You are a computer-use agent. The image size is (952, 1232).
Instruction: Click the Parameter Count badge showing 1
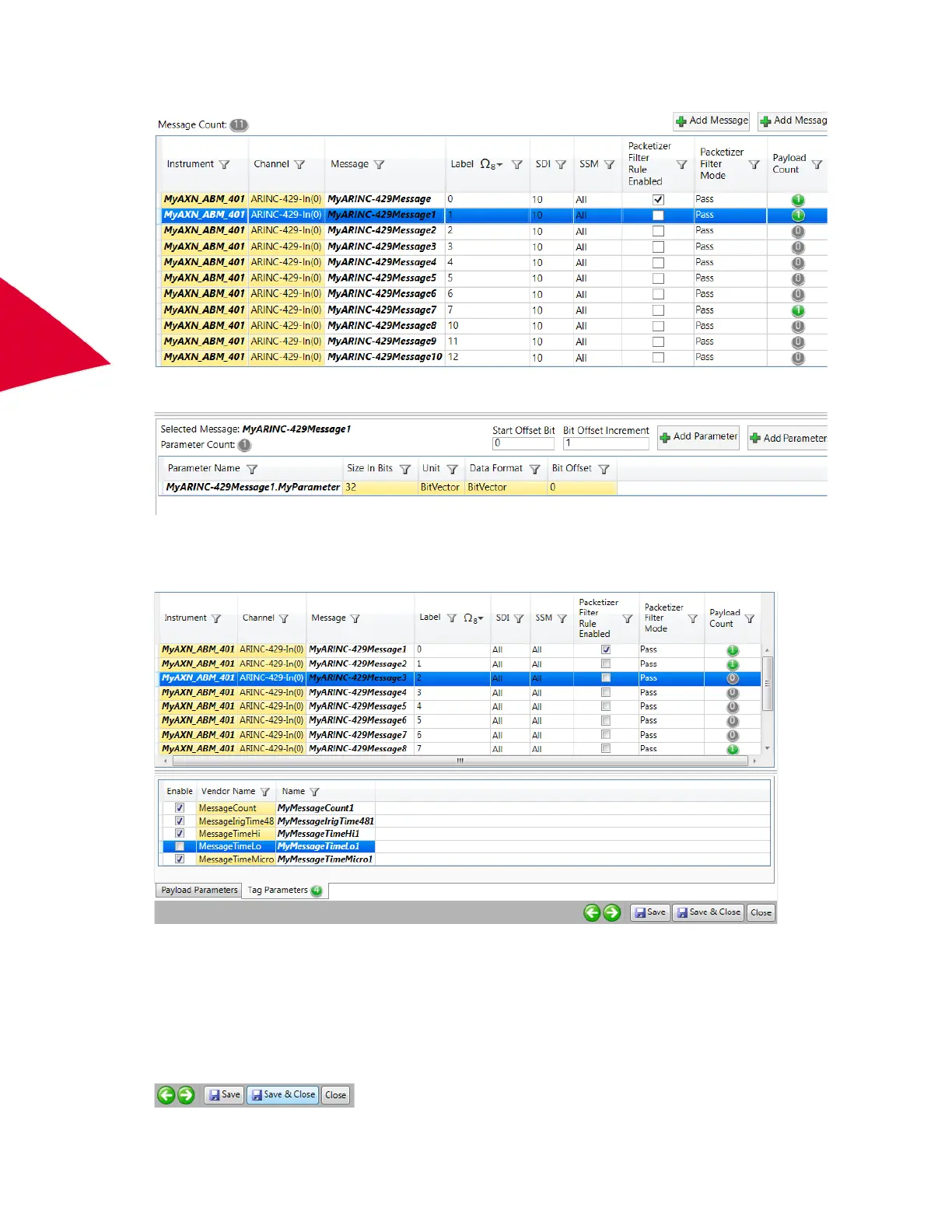coord(244,445)
